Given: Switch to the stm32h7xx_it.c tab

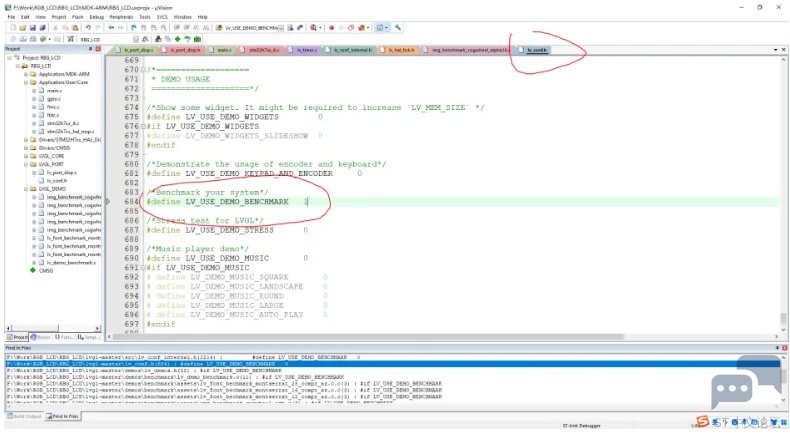Looking at the screenshot, I should click(261, 50).
